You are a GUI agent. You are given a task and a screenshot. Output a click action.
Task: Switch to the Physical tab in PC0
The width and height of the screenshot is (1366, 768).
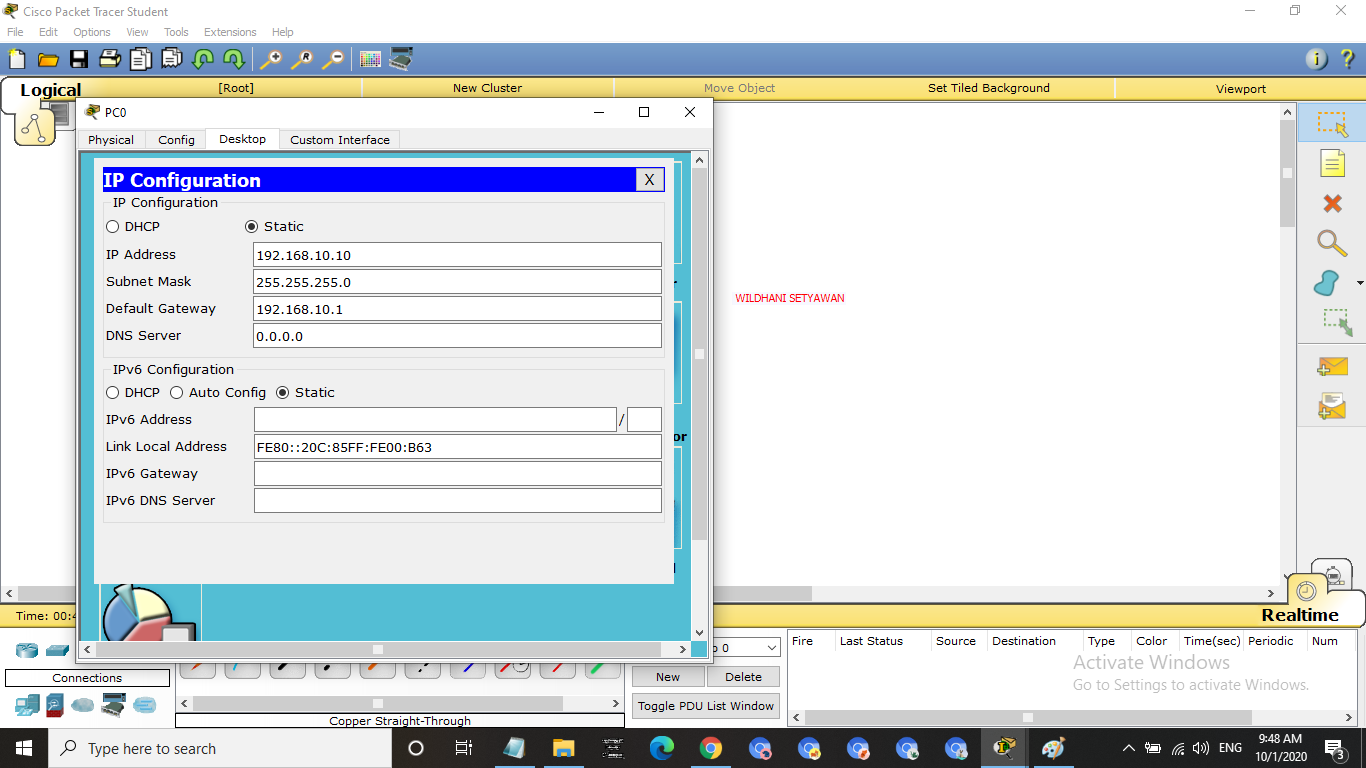point(111,140)
